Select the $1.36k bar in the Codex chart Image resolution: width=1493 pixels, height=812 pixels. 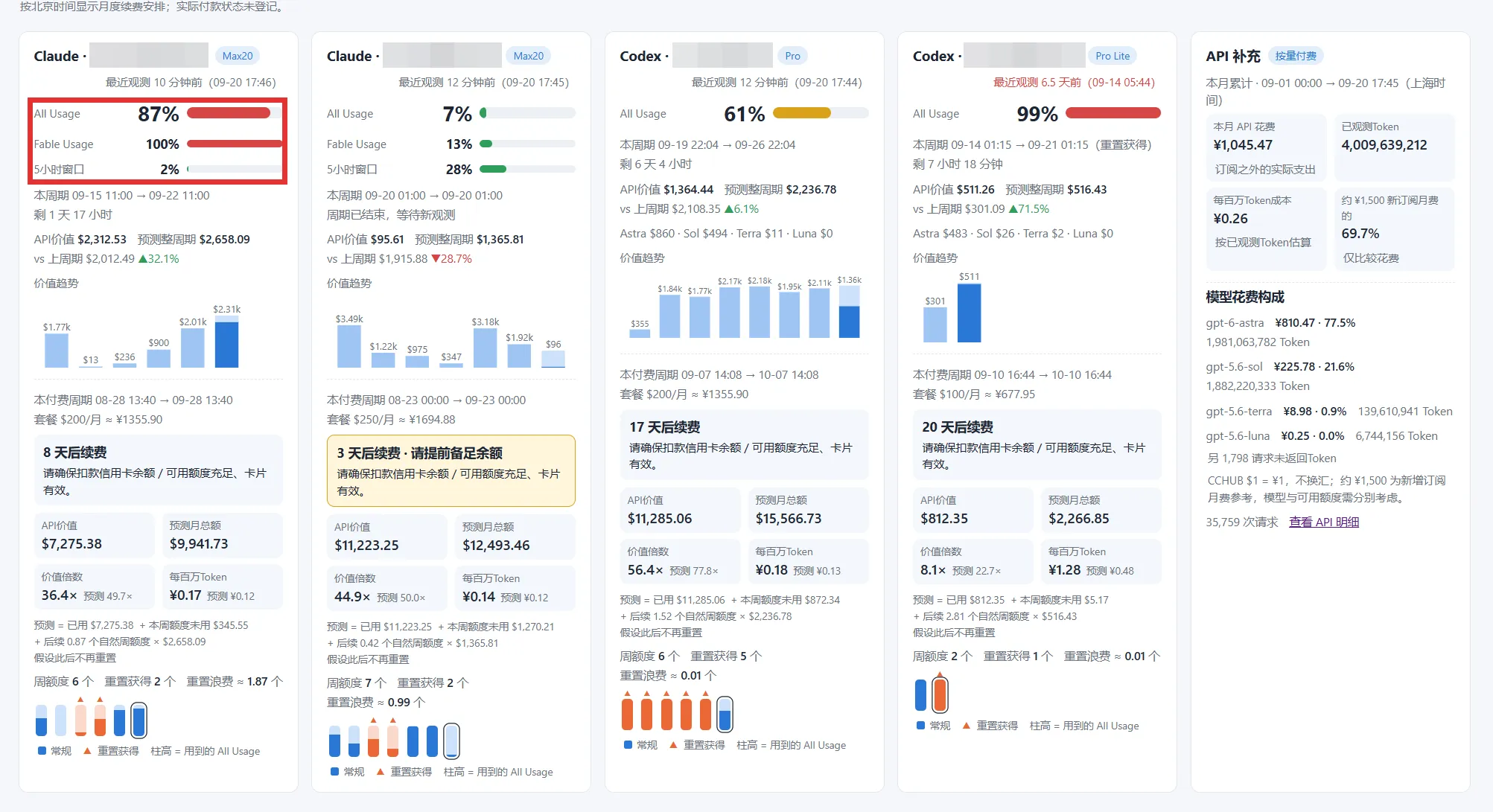(x=849, y=311)
